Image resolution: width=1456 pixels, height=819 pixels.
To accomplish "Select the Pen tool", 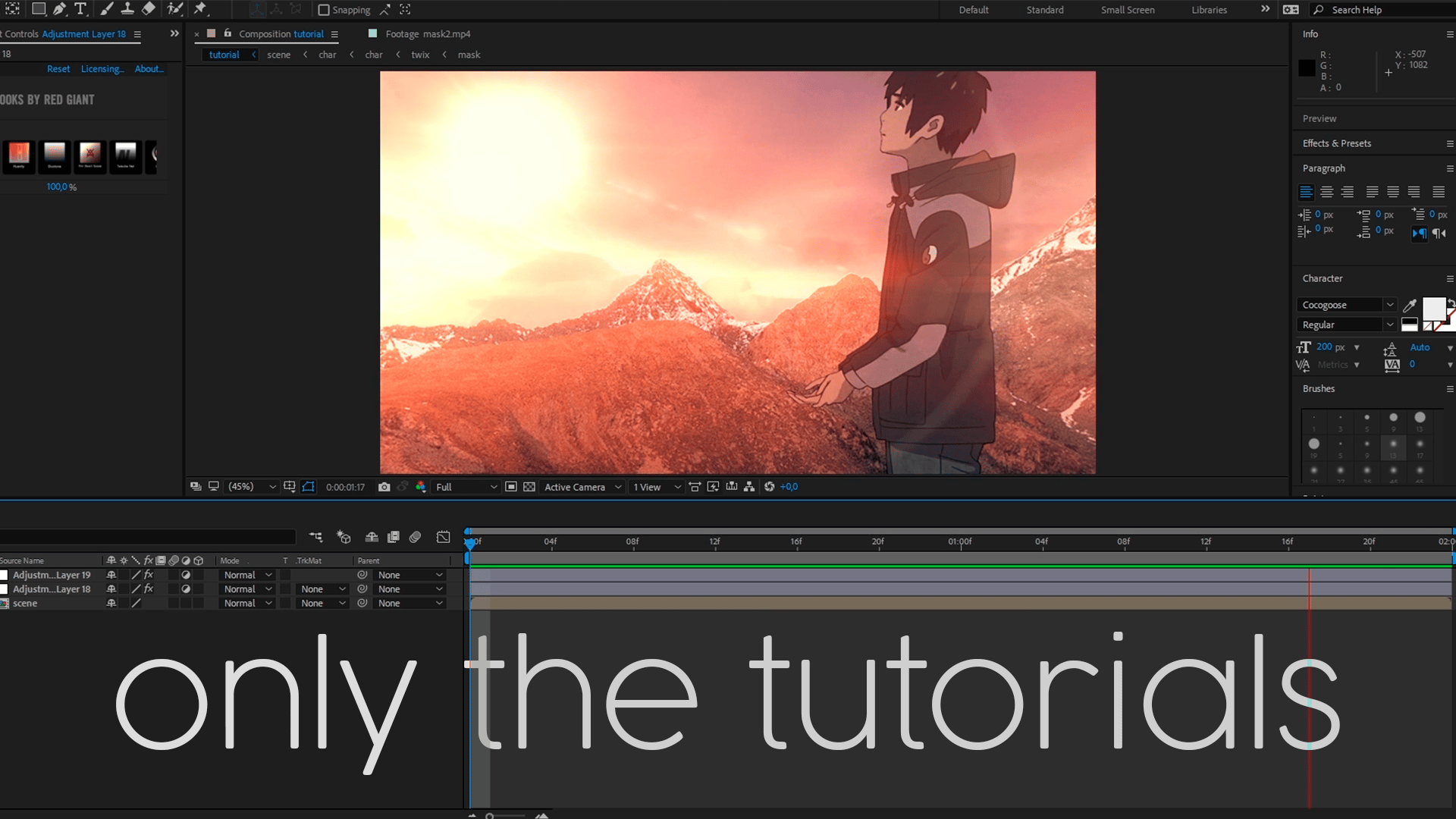I will (59, 9).
